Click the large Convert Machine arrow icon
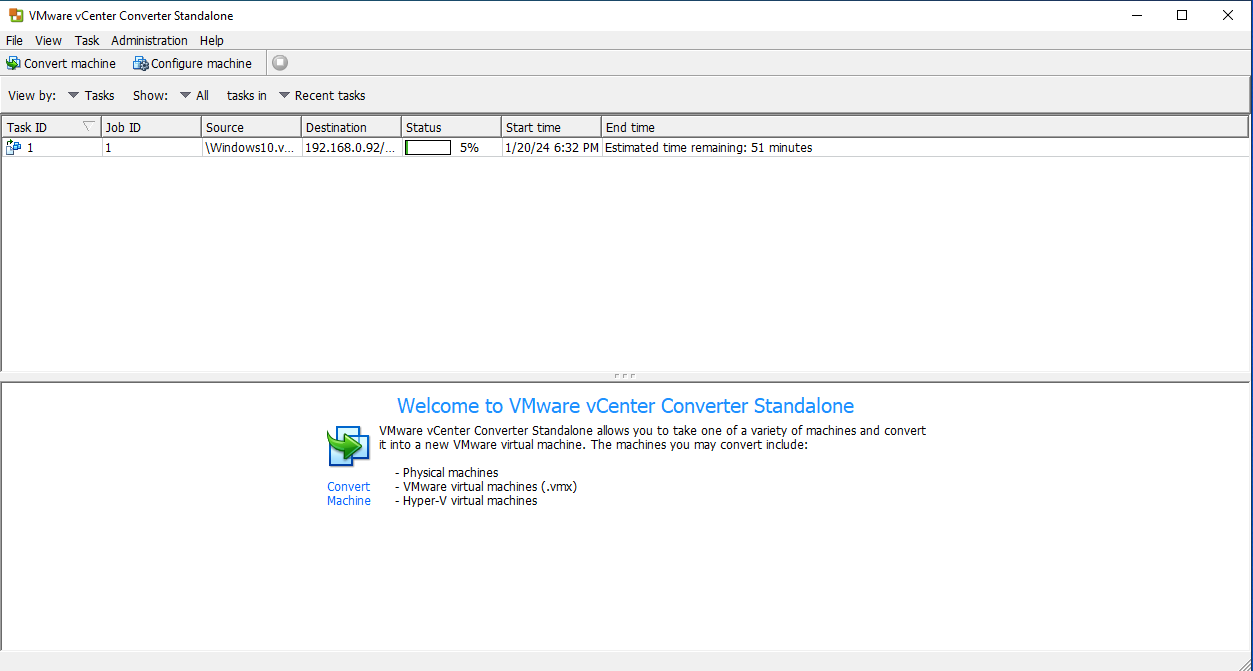1253x671 pixels. tap(349, 446)
